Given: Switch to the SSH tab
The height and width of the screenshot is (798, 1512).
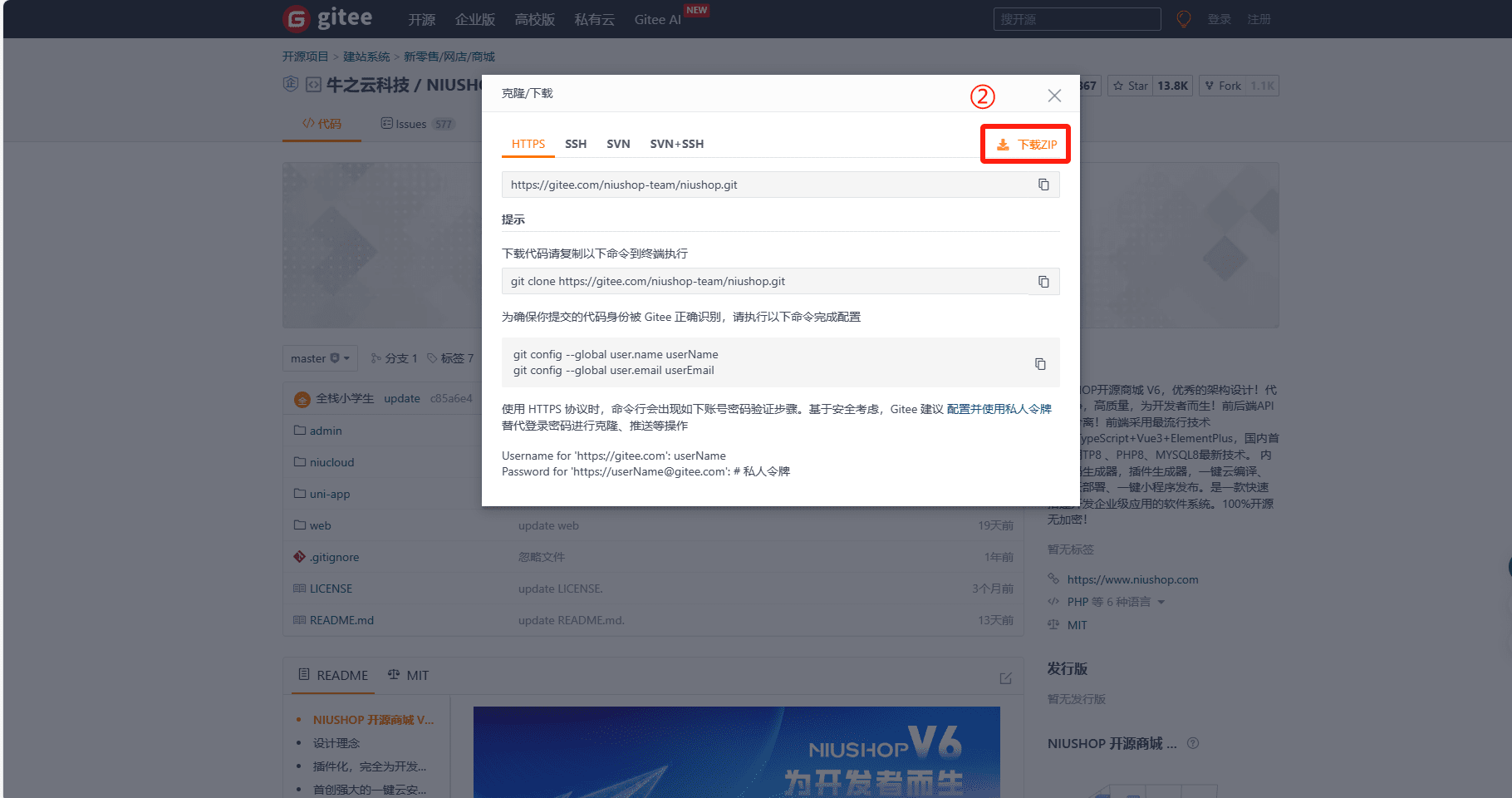Looking at the screenshot, I should coord(576,144).
